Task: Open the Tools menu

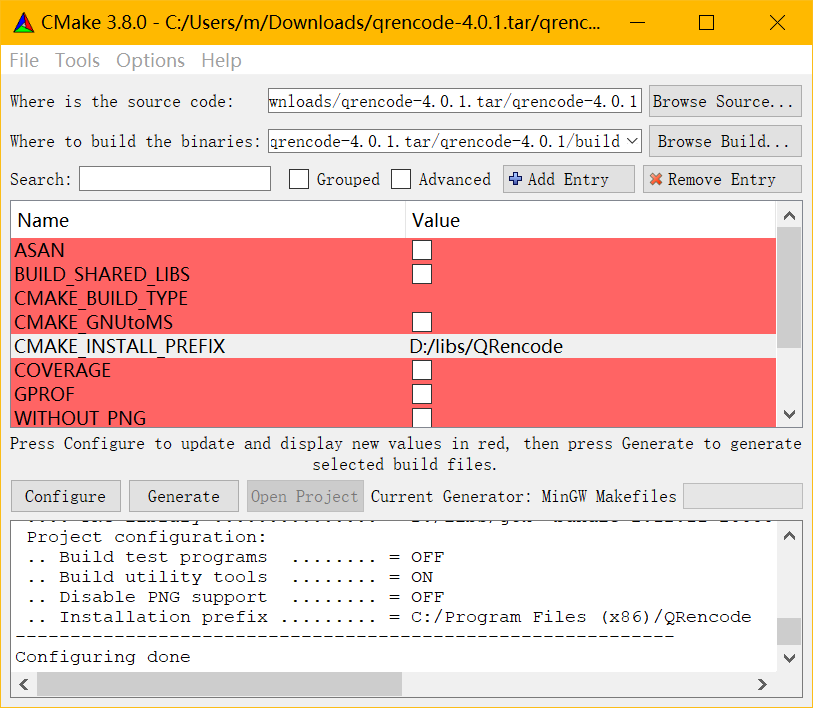Action: tap(77, 61)
